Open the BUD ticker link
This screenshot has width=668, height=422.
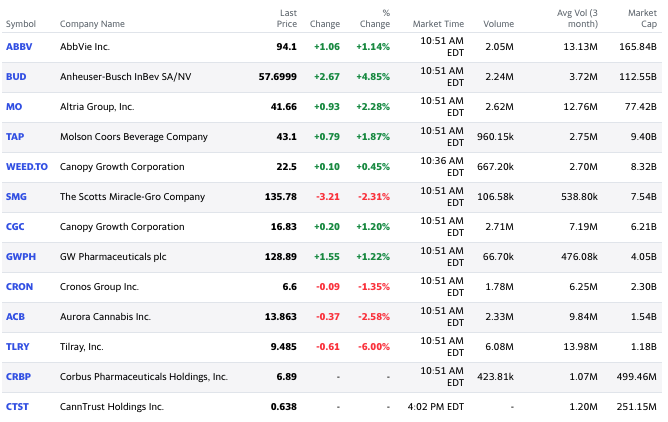16,77
